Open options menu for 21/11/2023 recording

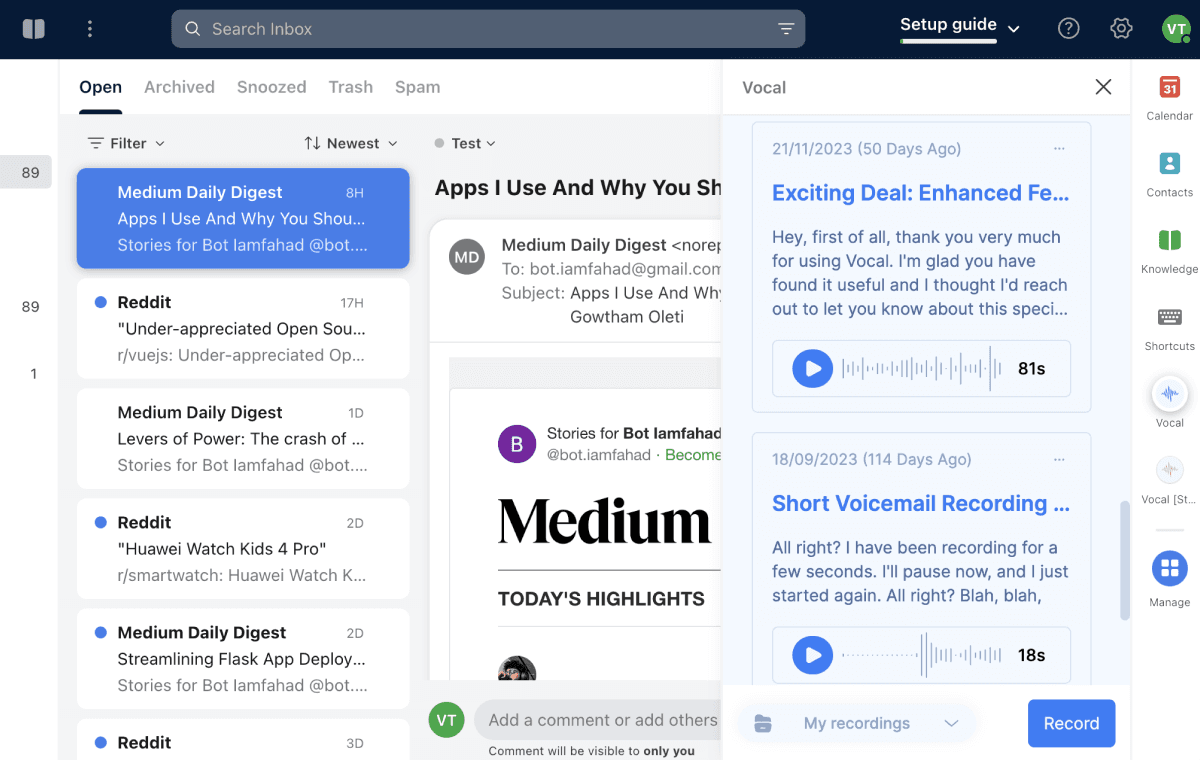tap(1059, 149)
